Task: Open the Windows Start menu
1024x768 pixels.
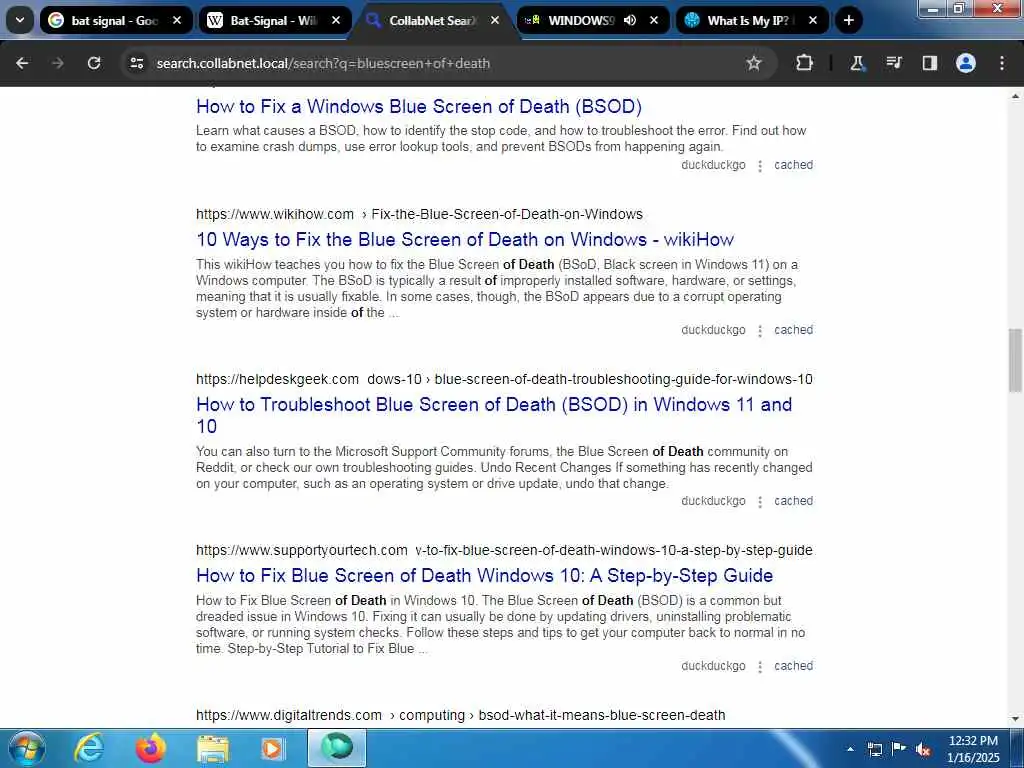Action: coord(27,748)
